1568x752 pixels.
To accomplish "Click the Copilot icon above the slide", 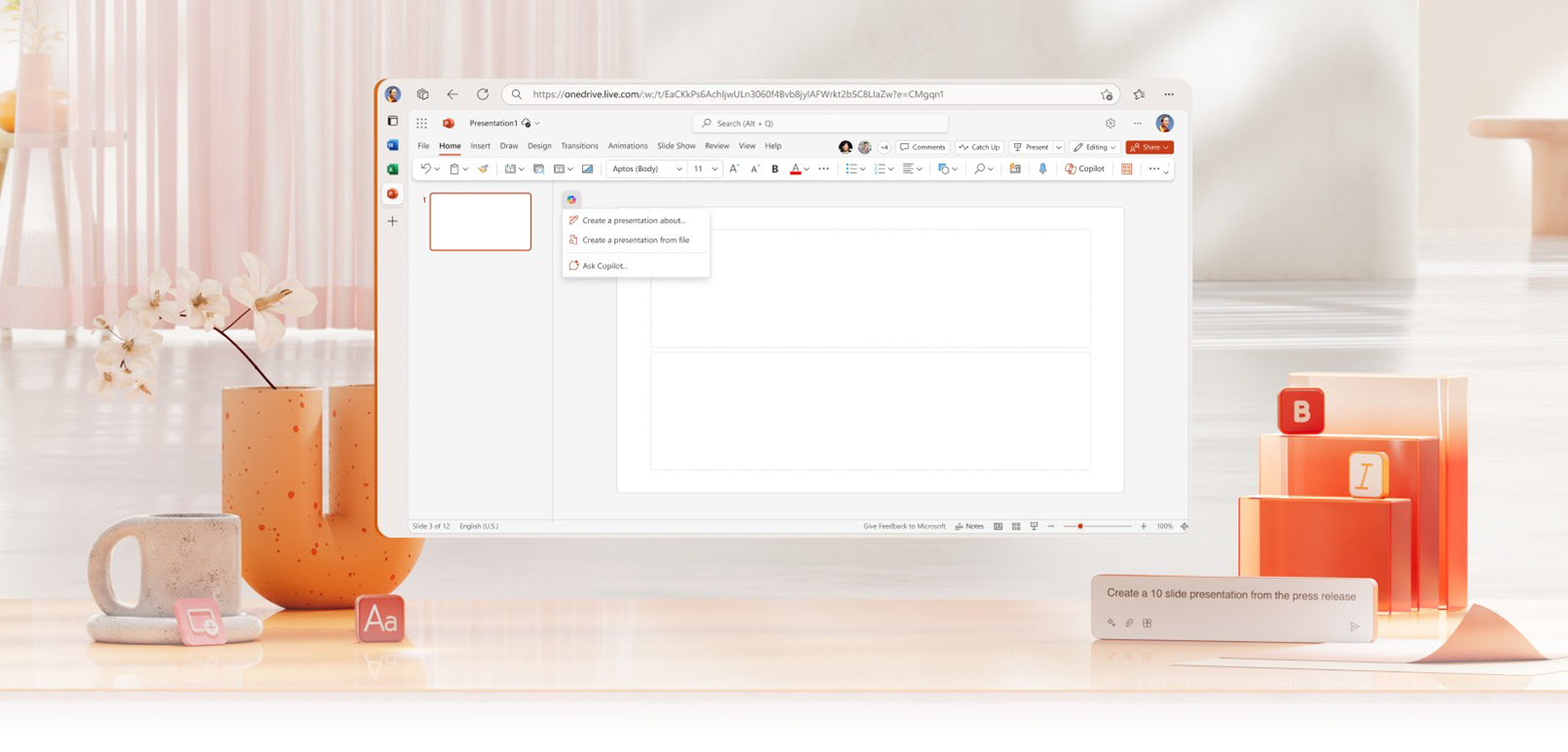I will pyautogui.click(x=571, y=199).
